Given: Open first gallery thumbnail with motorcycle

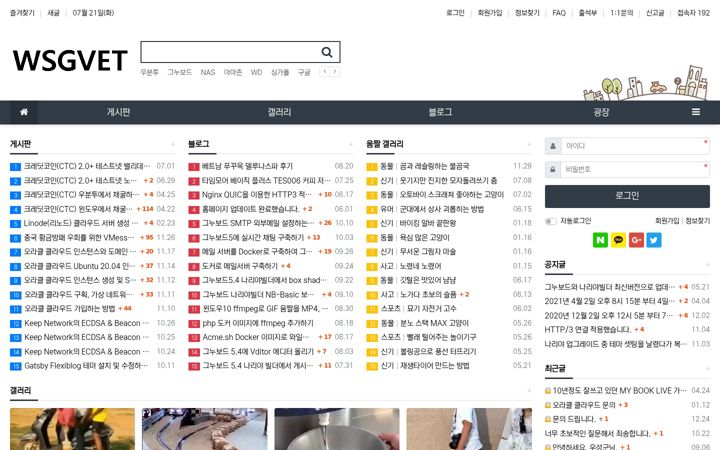Looking at the screenshot, I should (x=73, y=429).
